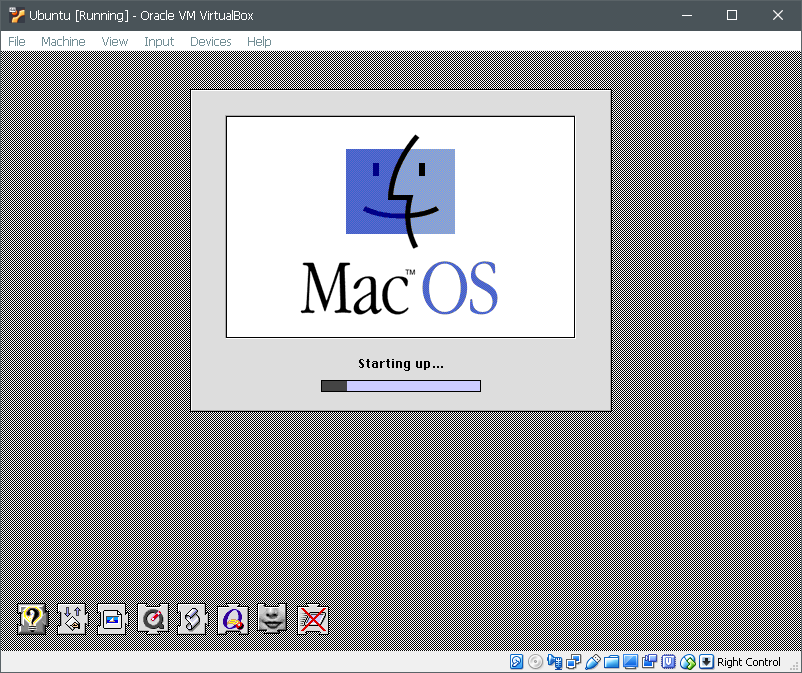
Task: Select the File Exchange extension icon
Action: (x=71, y=620)
